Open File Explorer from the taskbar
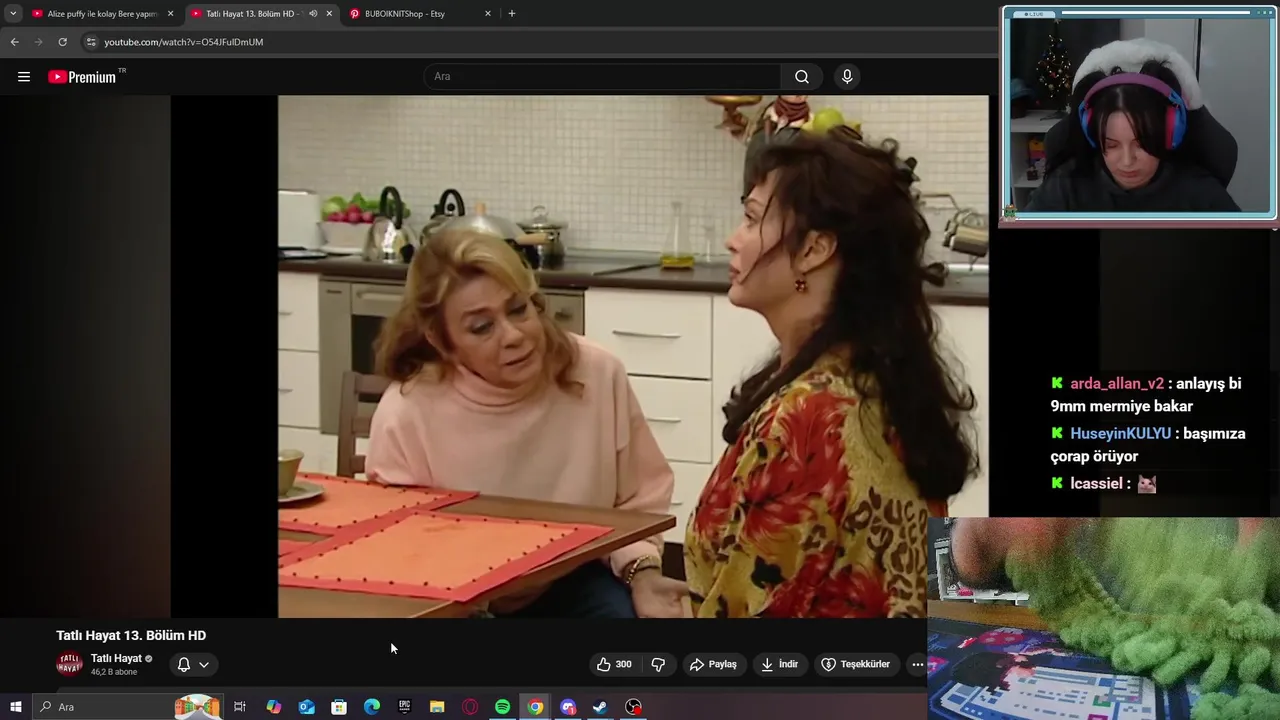The width and height of the screenshot is (1280, 720). (437, 707)
